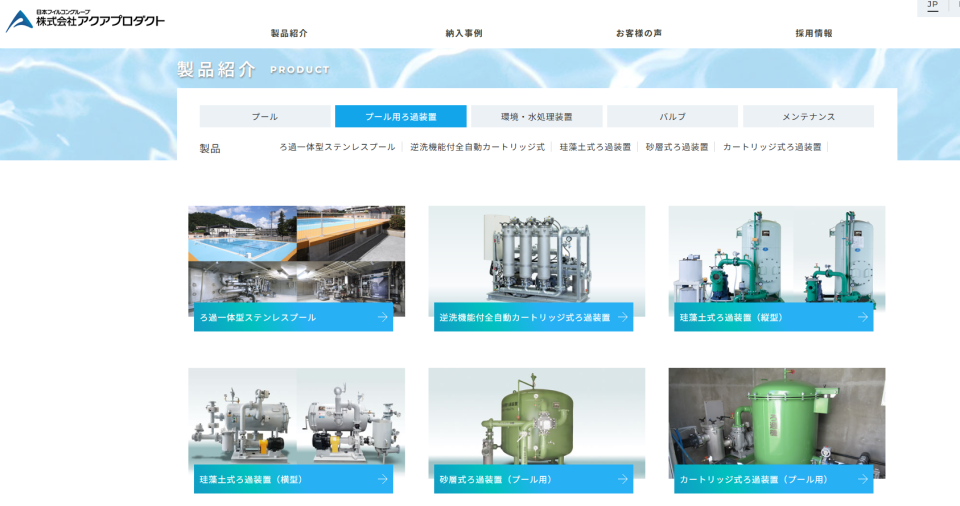Click the 製品 label before product links

tap(210, 148)
